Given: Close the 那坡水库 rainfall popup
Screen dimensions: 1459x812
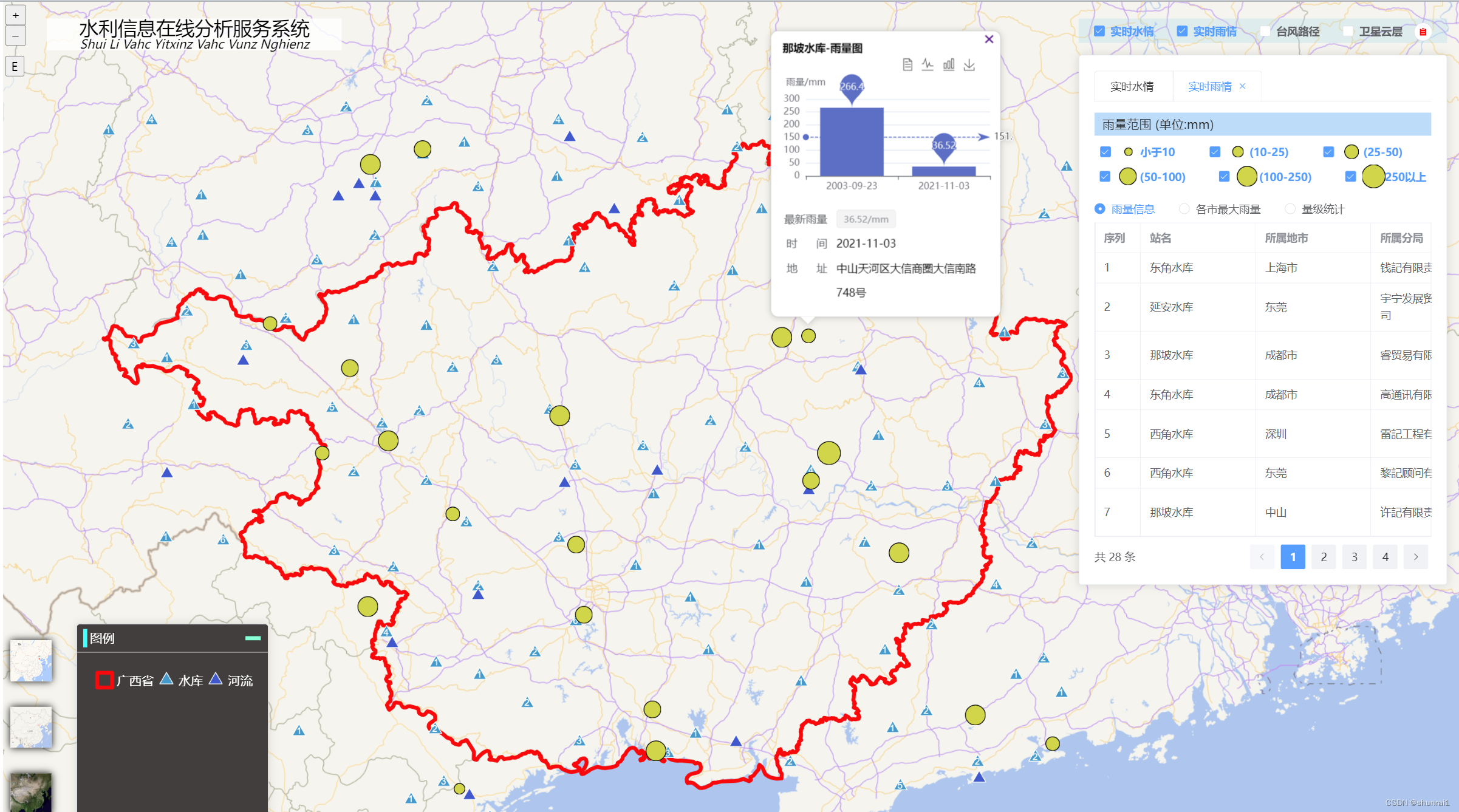Looking at the screenshot, I should [989, 39].
